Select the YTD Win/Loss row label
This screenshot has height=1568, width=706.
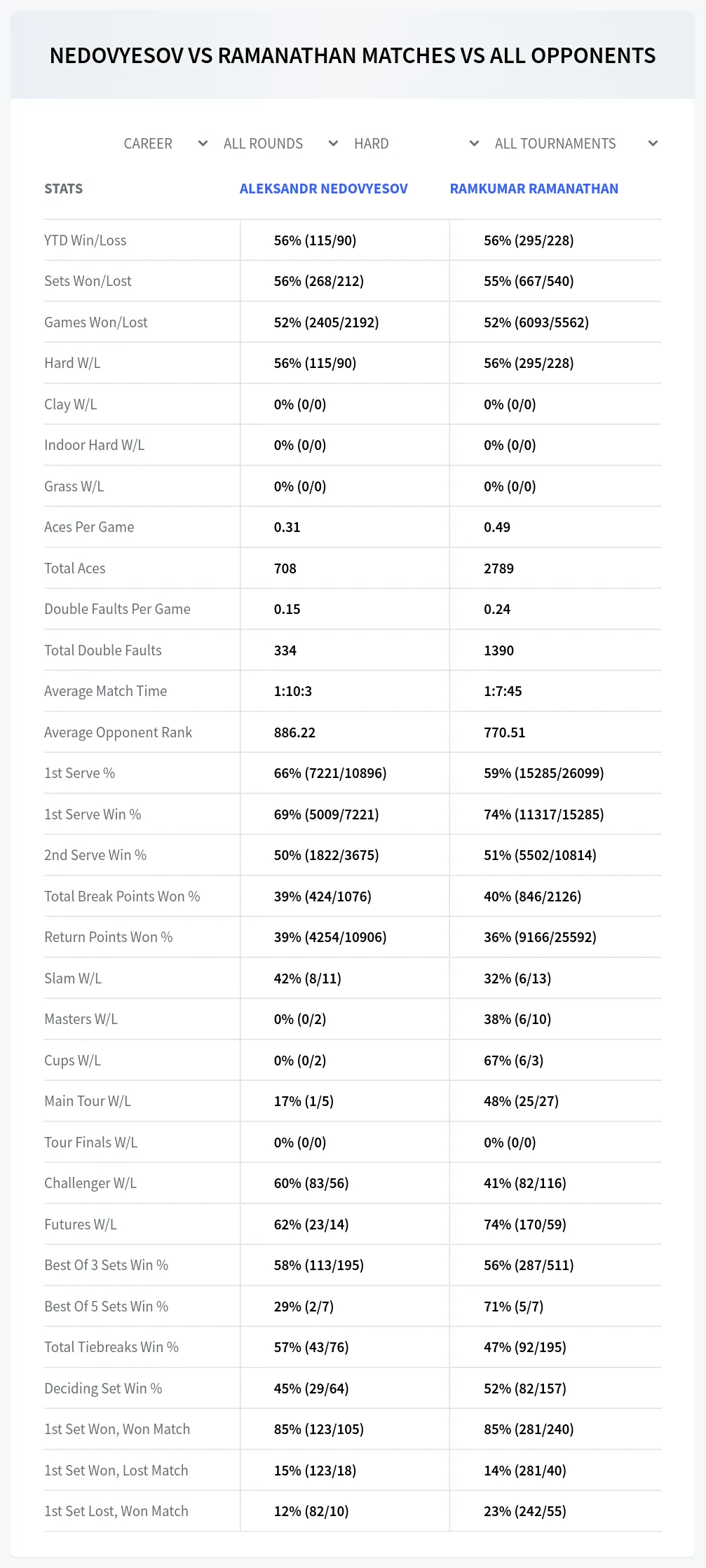click(x=86, y=240)
